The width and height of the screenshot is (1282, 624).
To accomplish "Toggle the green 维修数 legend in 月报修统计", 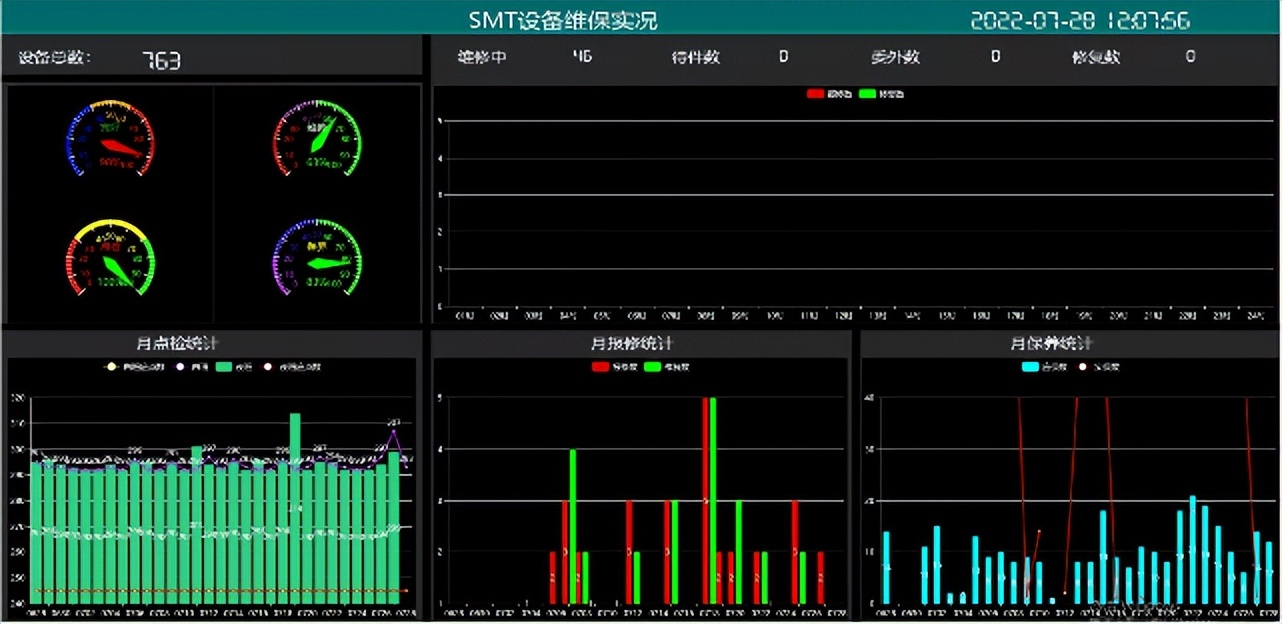I will click(x=651, y=367).
